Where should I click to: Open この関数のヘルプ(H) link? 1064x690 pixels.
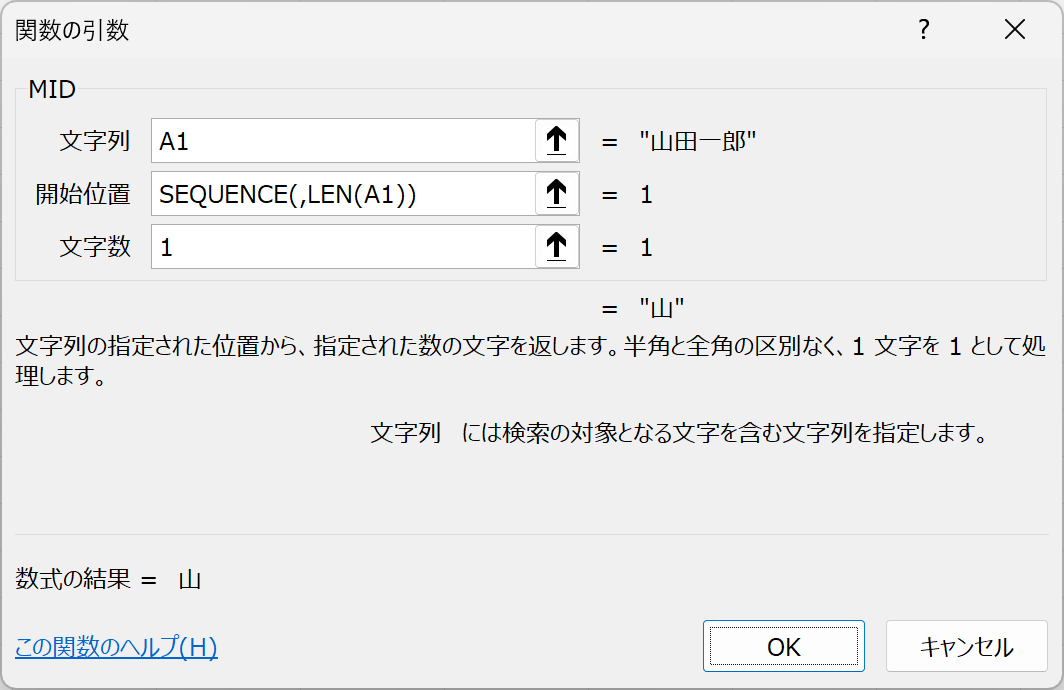coord(116,647)
